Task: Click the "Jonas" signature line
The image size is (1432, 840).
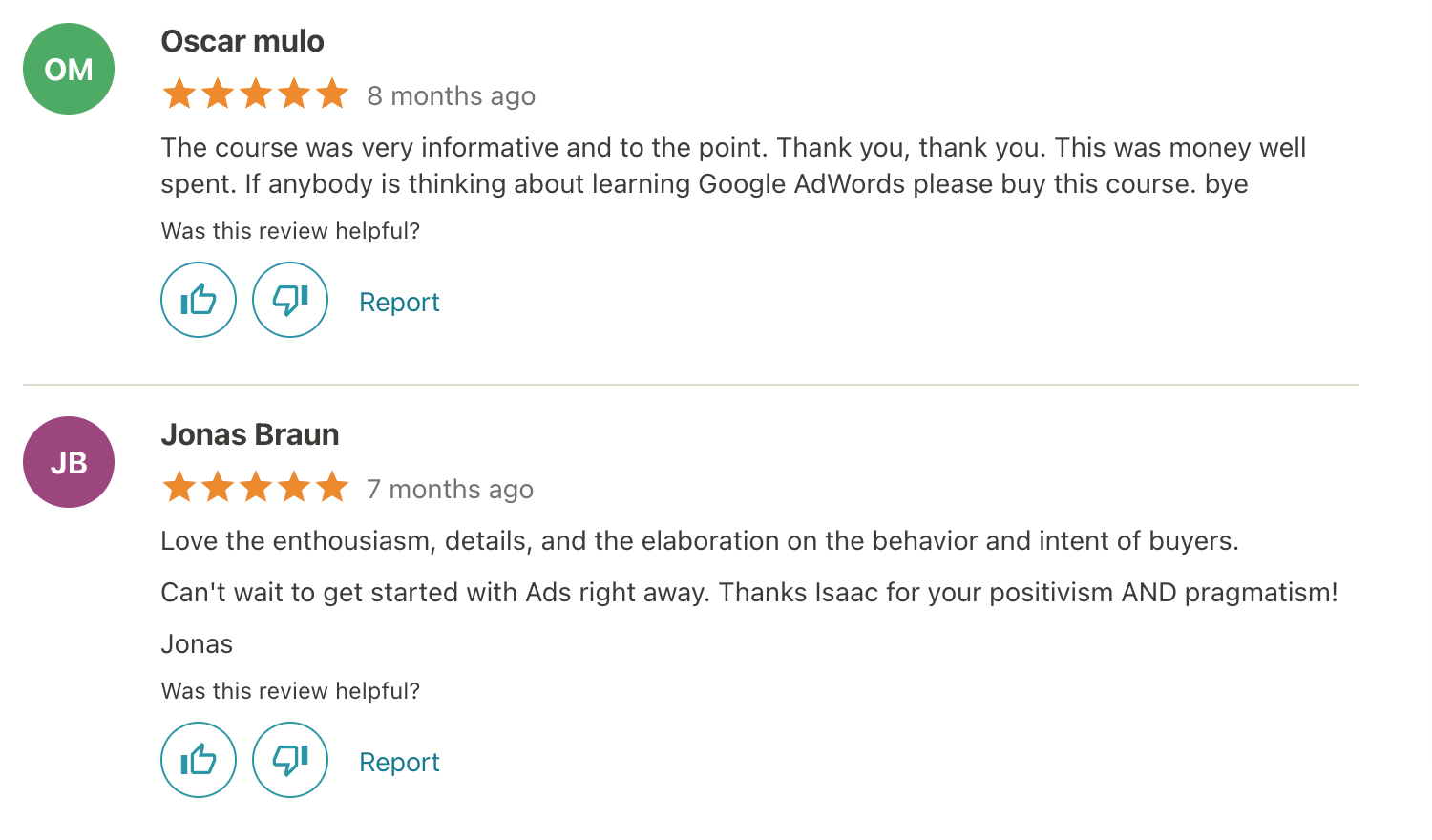Action: [197, 644]
